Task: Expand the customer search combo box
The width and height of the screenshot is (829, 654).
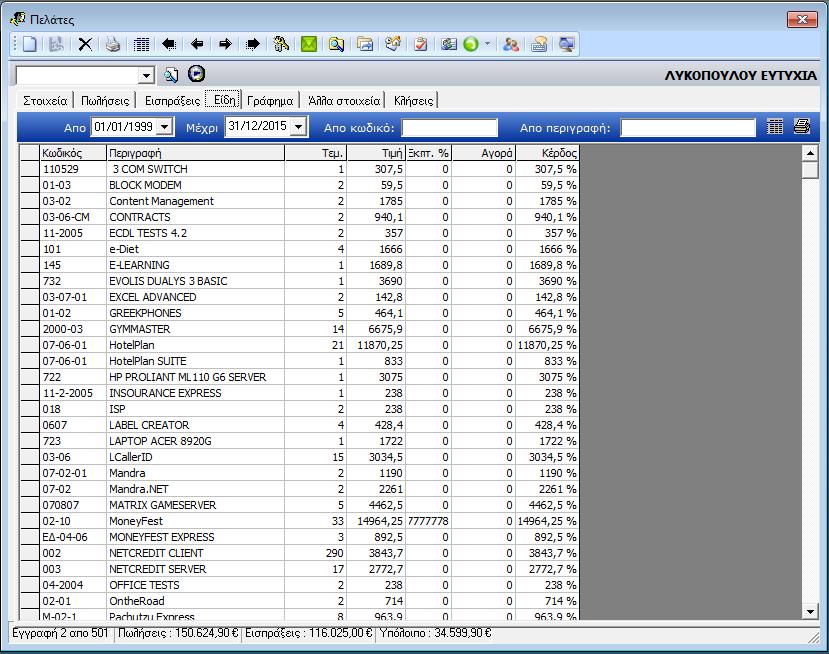Action: 146,76
